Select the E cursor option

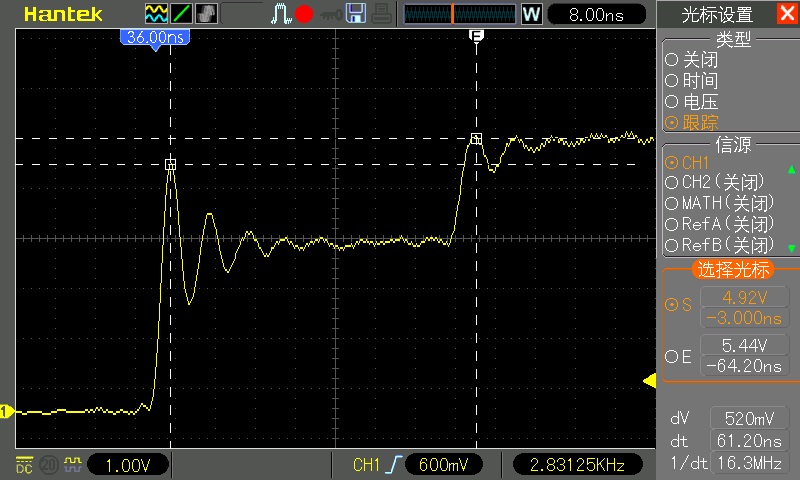pos(679,356)
